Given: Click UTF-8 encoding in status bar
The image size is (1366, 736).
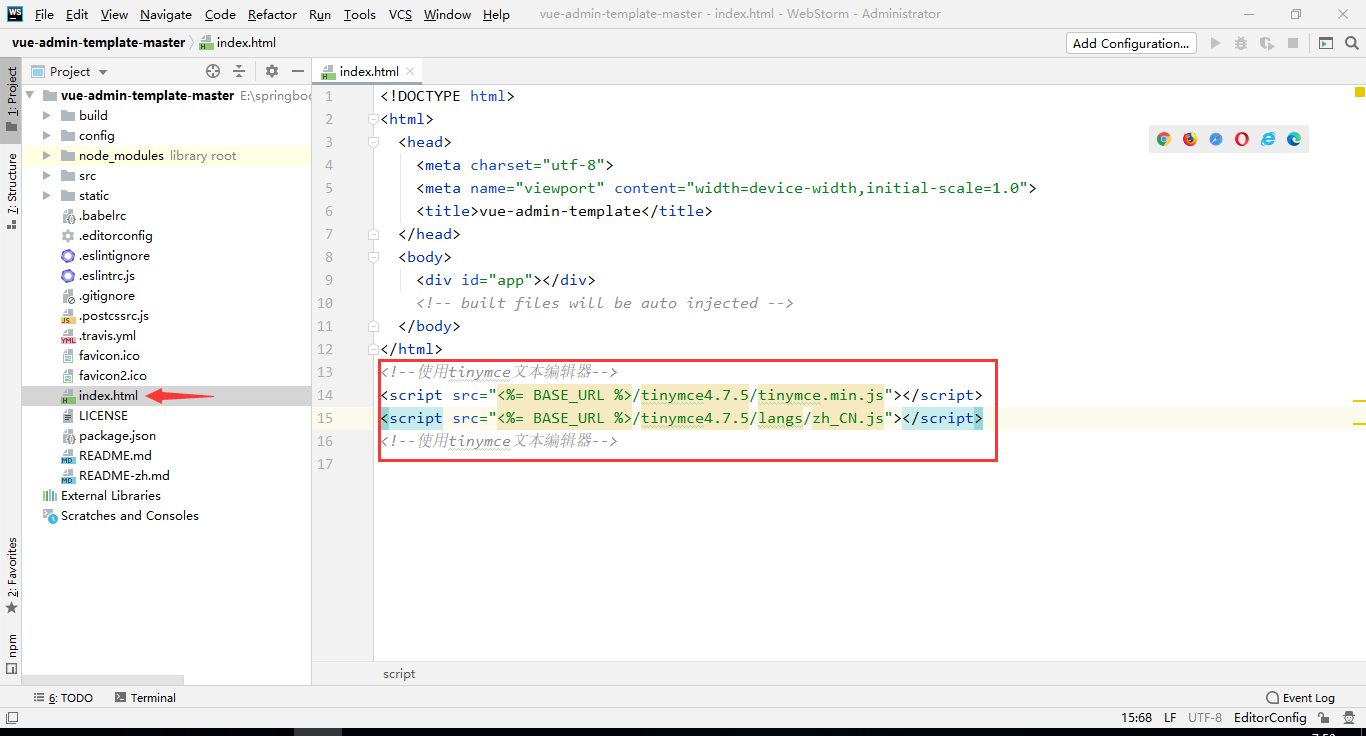Looking at the screenshot, I should click(1205, 717).
